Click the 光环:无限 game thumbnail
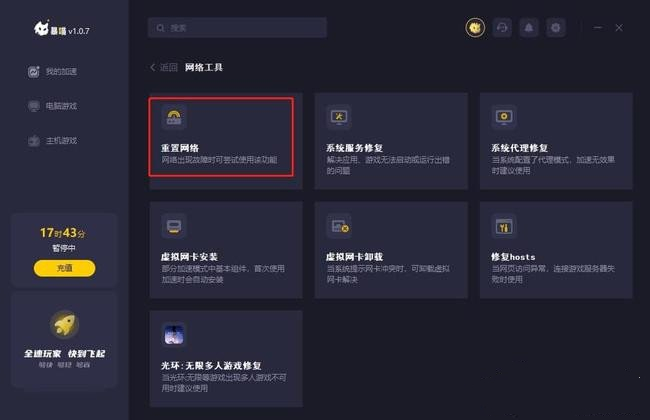 174,335
